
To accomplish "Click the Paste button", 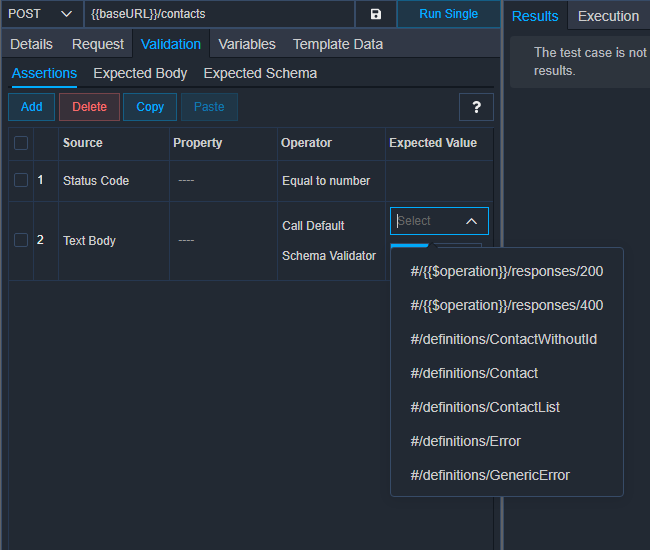I will [209, 107].
